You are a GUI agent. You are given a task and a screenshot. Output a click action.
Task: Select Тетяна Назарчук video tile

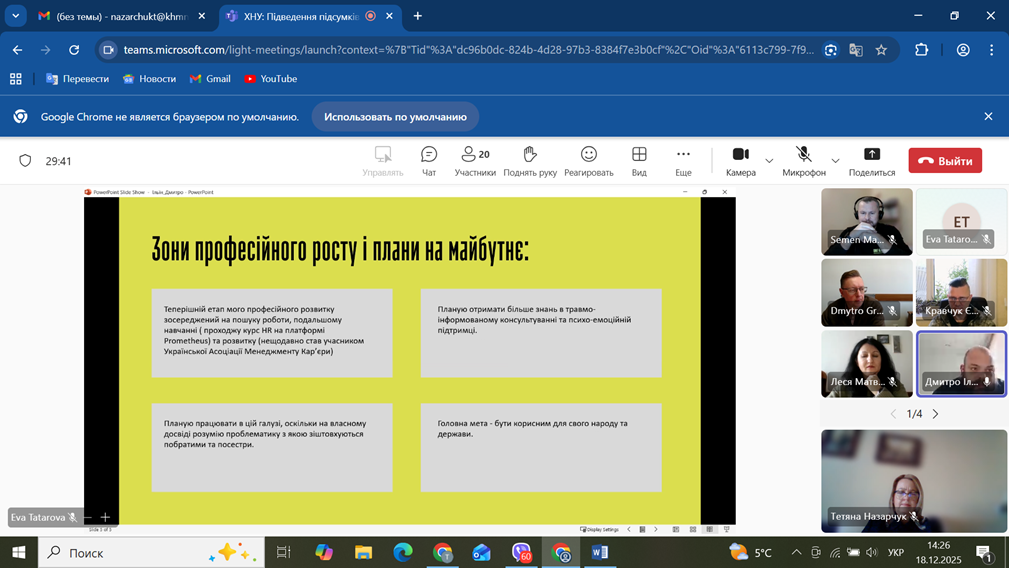click(914, 481)
